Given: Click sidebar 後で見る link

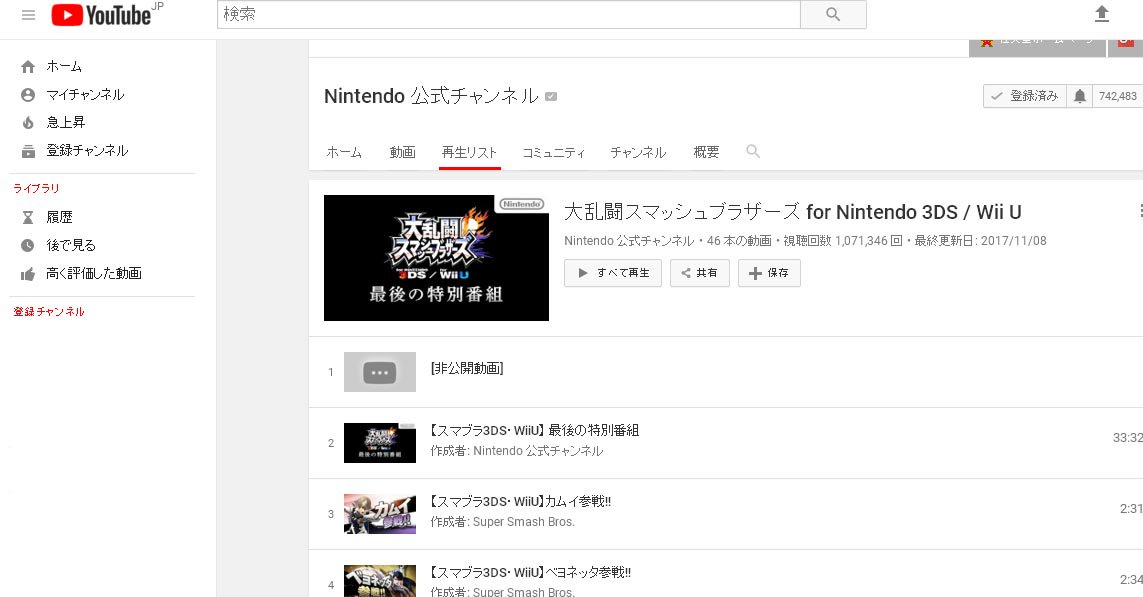Looking at the screenshot, I should tap(71, 246).
